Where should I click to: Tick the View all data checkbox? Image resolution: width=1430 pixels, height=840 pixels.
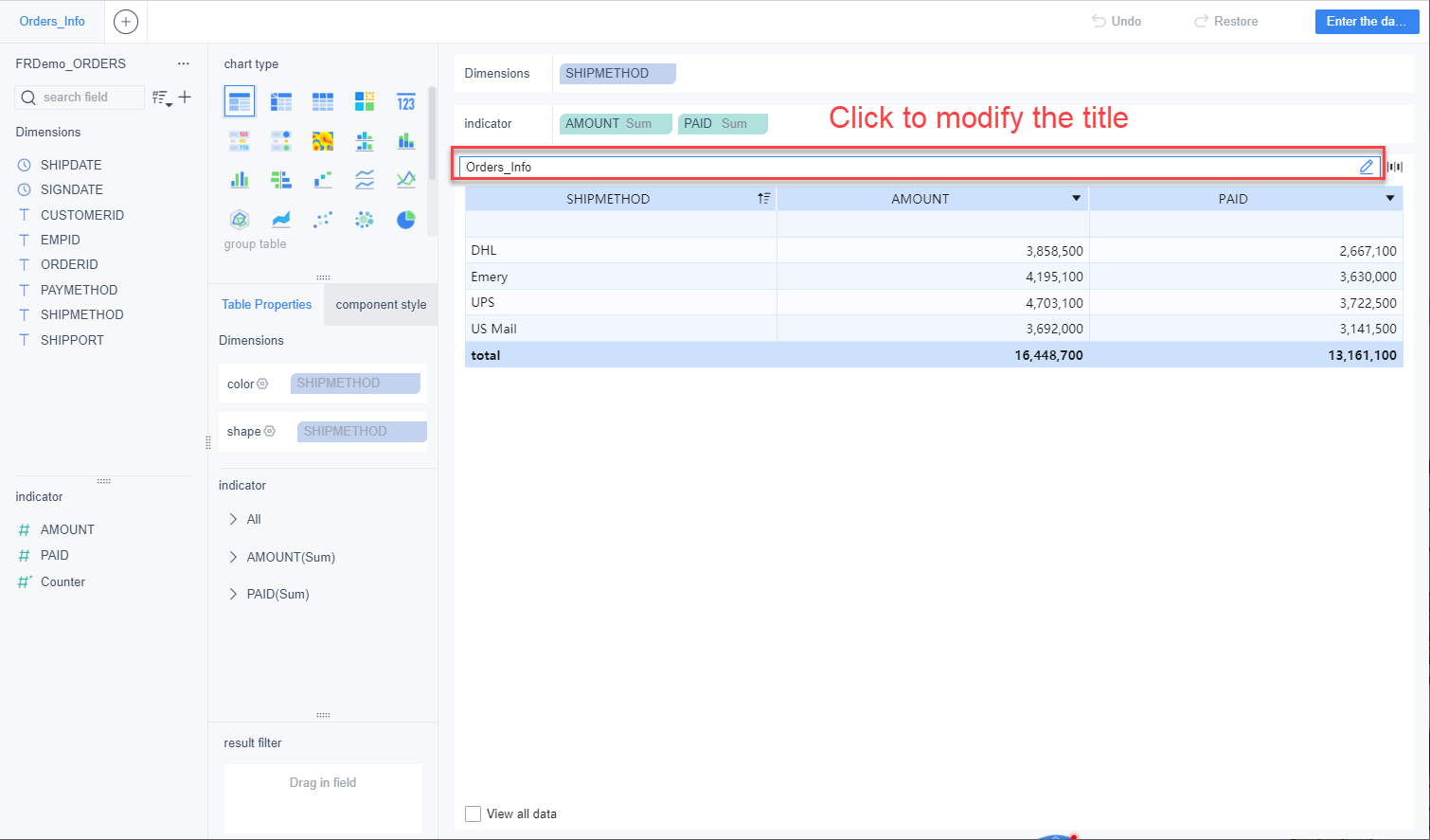click(474, 813)
